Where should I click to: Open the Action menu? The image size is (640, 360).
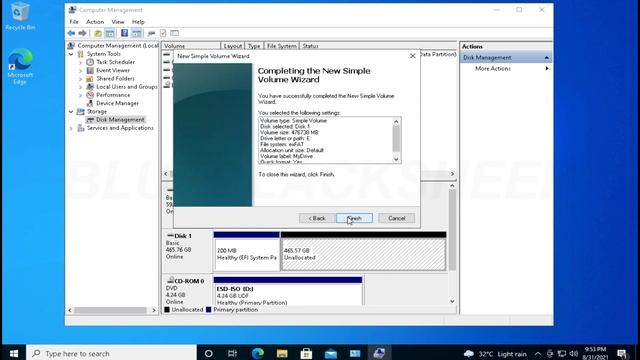(x=95, y=22)
